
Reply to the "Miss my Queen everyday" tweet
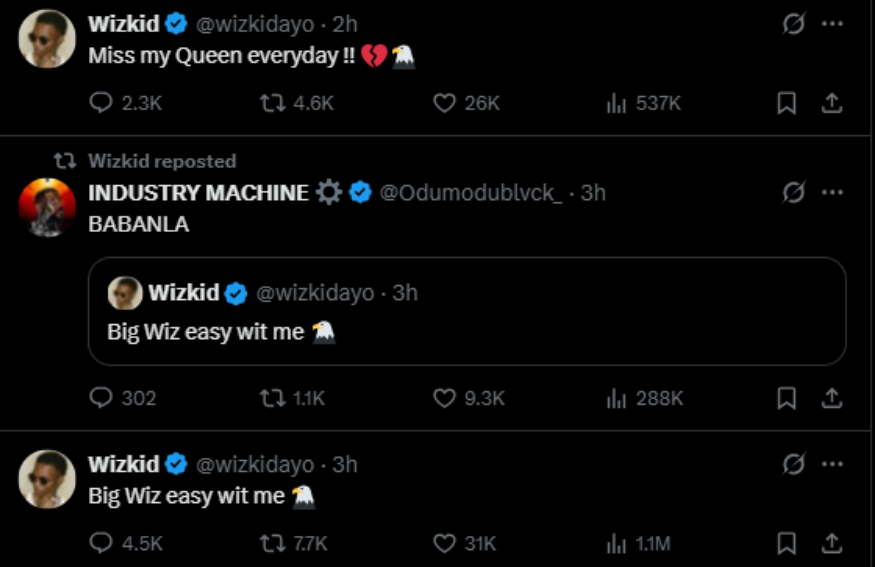coord(102,103)
